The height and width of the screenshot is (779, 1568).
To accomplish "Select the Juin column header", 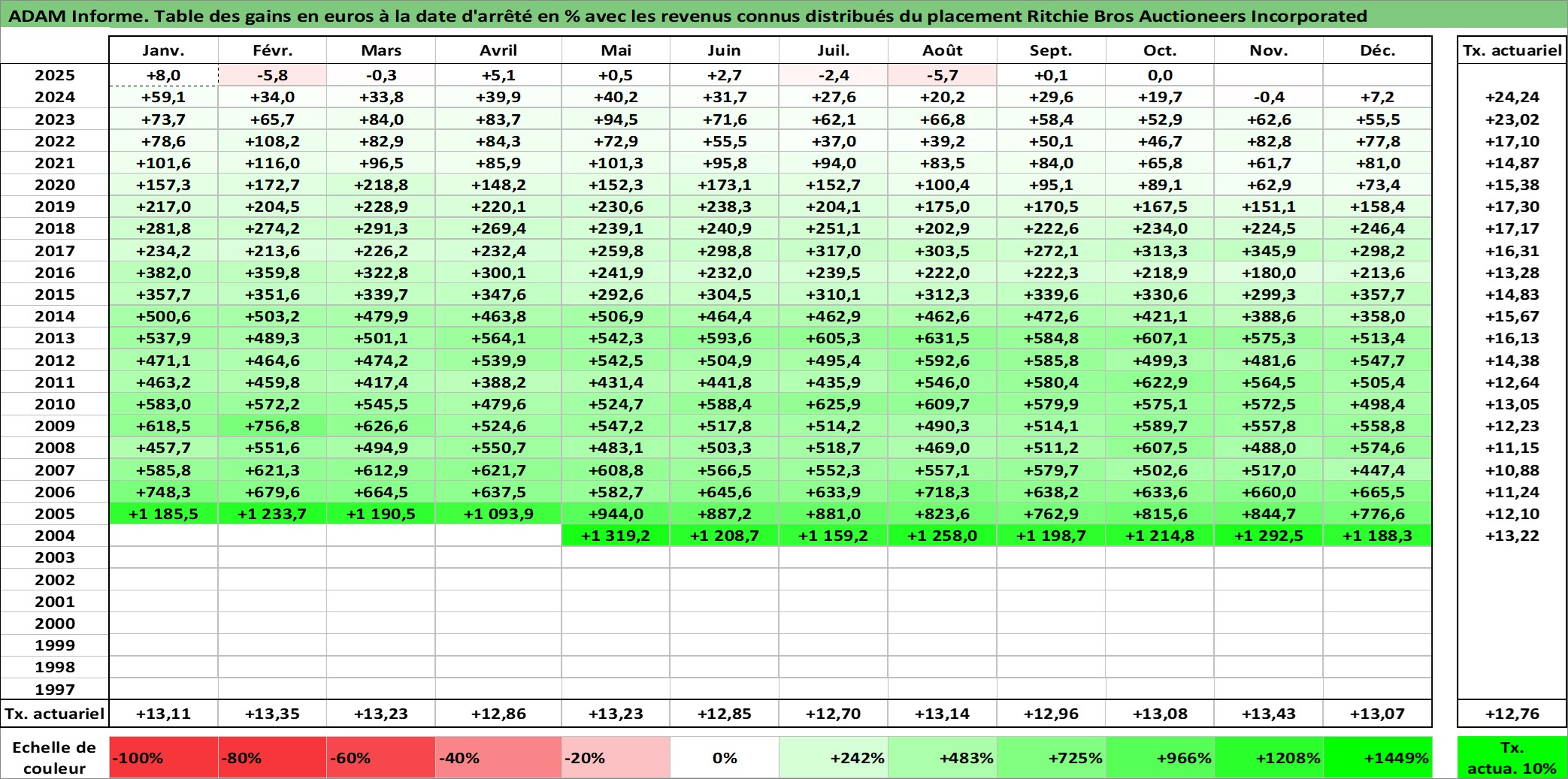I will click(x=725, y=50).
